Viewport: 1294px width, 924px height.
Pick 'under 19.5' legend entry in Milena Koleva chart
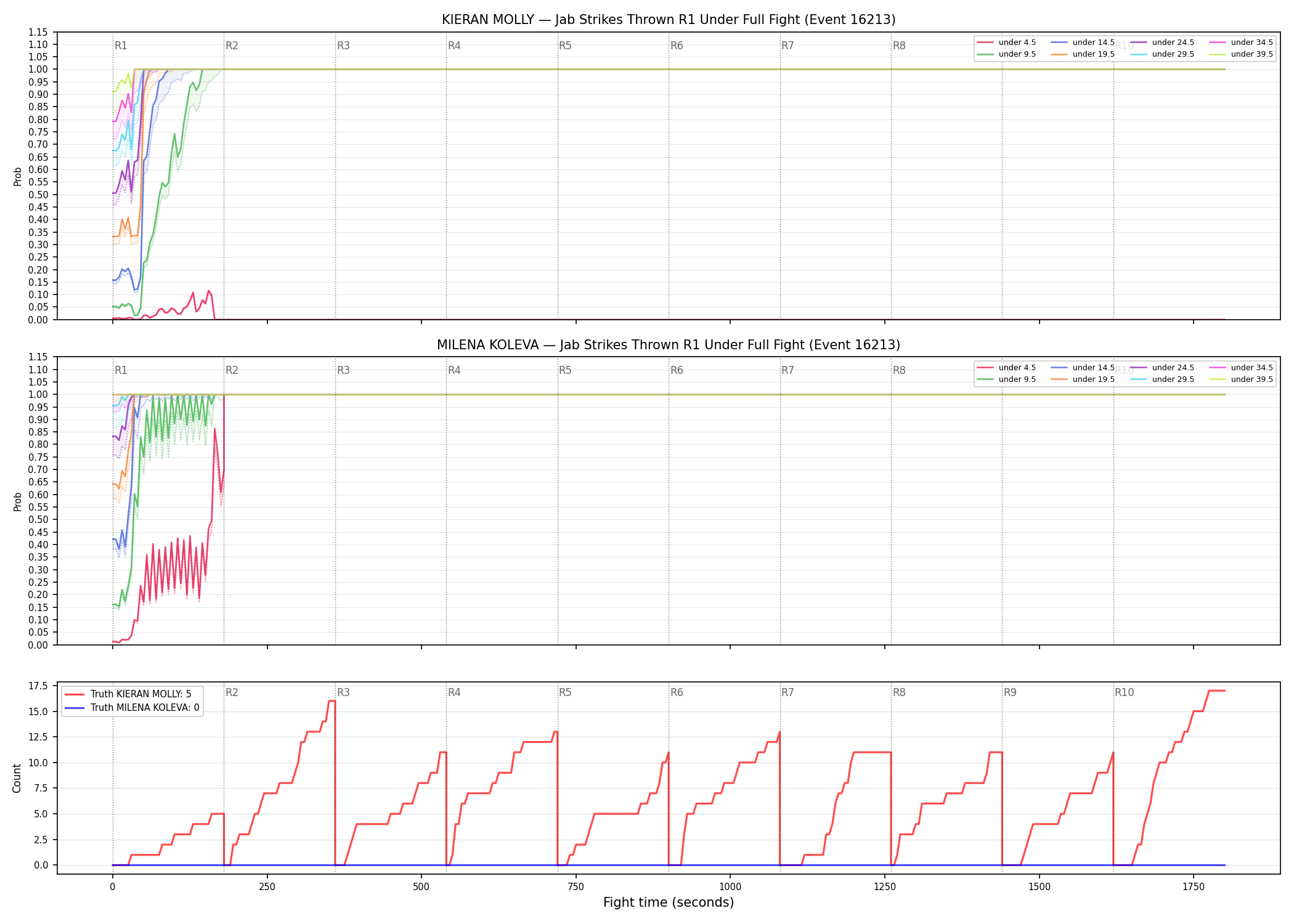tap(1083, 379)
